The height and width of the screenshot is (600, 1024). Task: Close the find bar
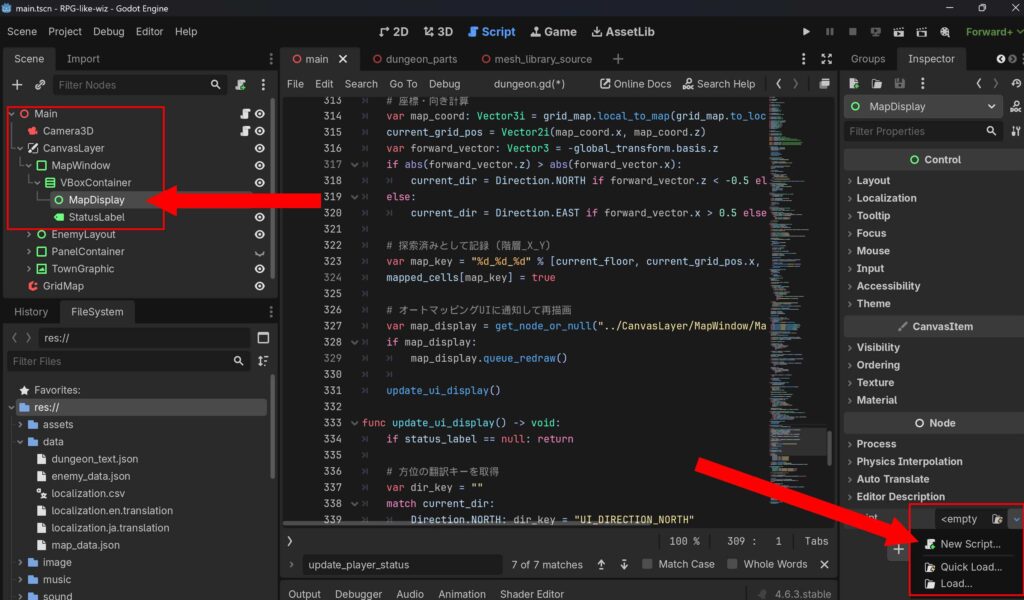tap(824, 564)
